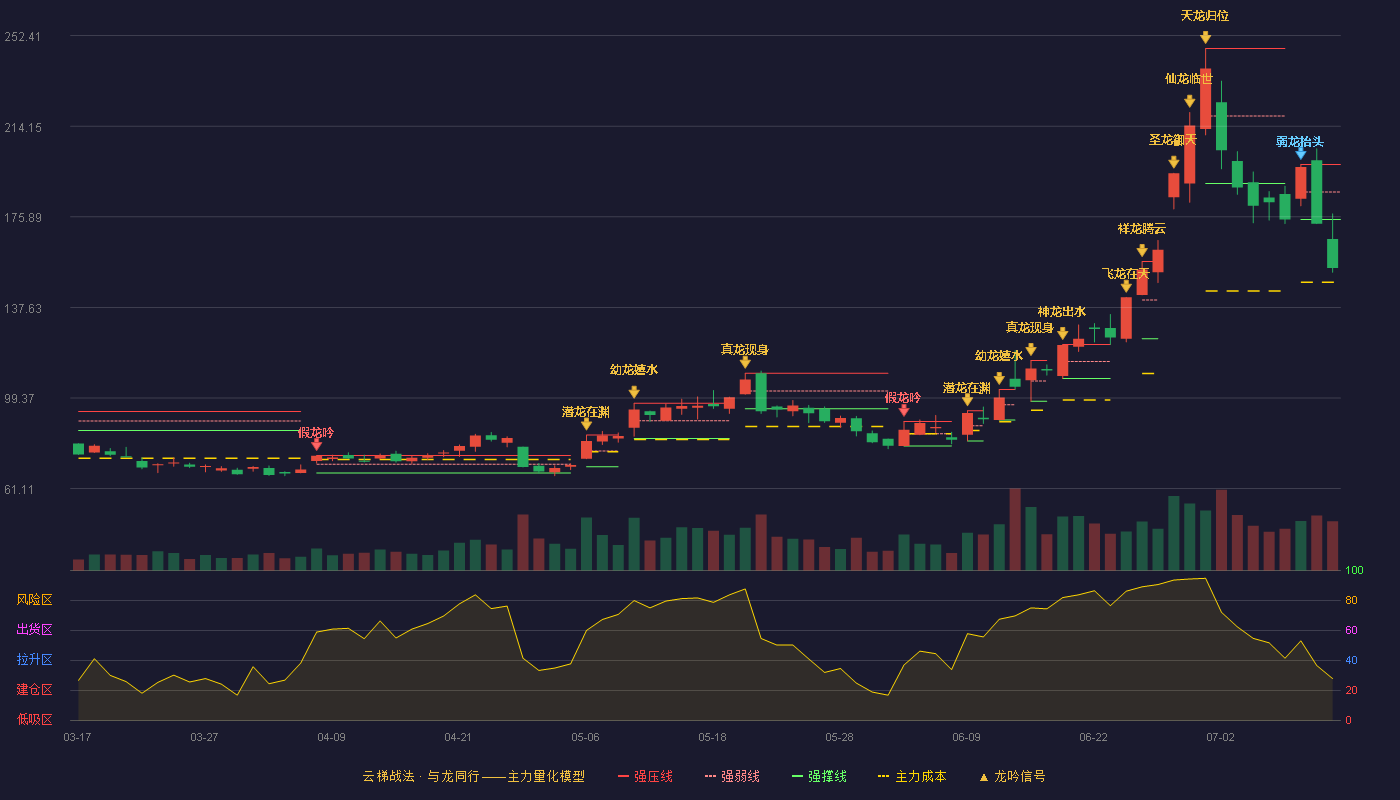Click the 潜龙在渊 arrow near 05-06
This screenshot has height=800, width=1400.
[x=586, y=424]
